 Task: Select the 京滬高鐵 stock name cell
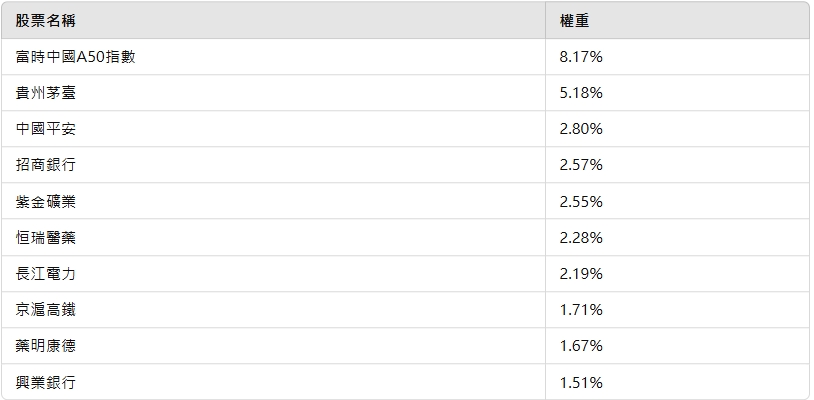click(45, 309)
